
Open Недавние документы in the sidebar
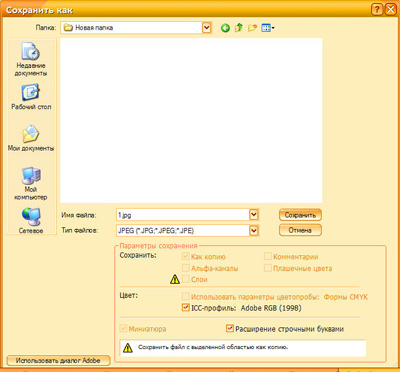click(31, 60)
